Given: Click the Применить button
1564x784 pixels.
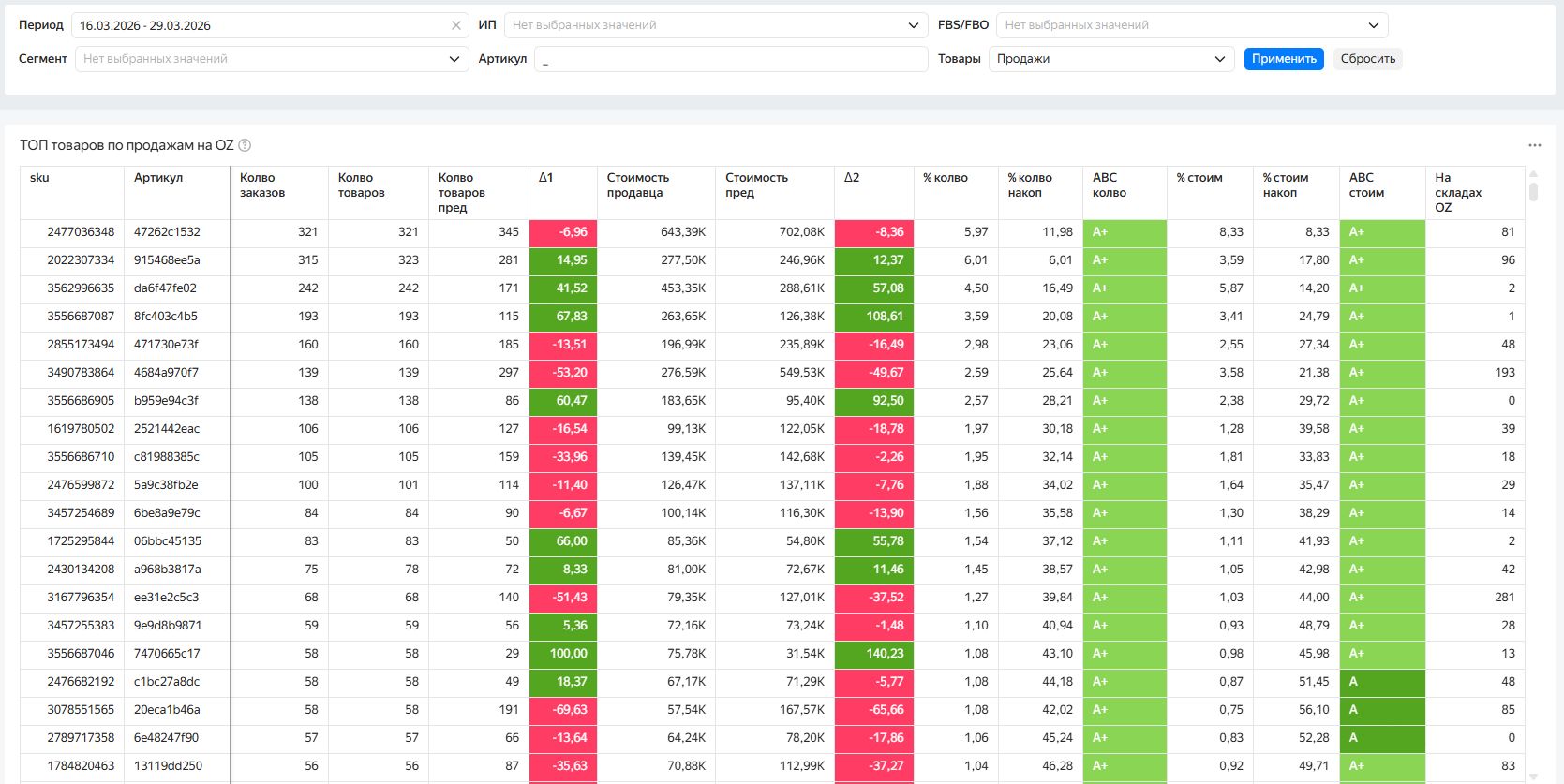Looking at the screenshot, I should pyautogui.click(x=1284, y=59).
